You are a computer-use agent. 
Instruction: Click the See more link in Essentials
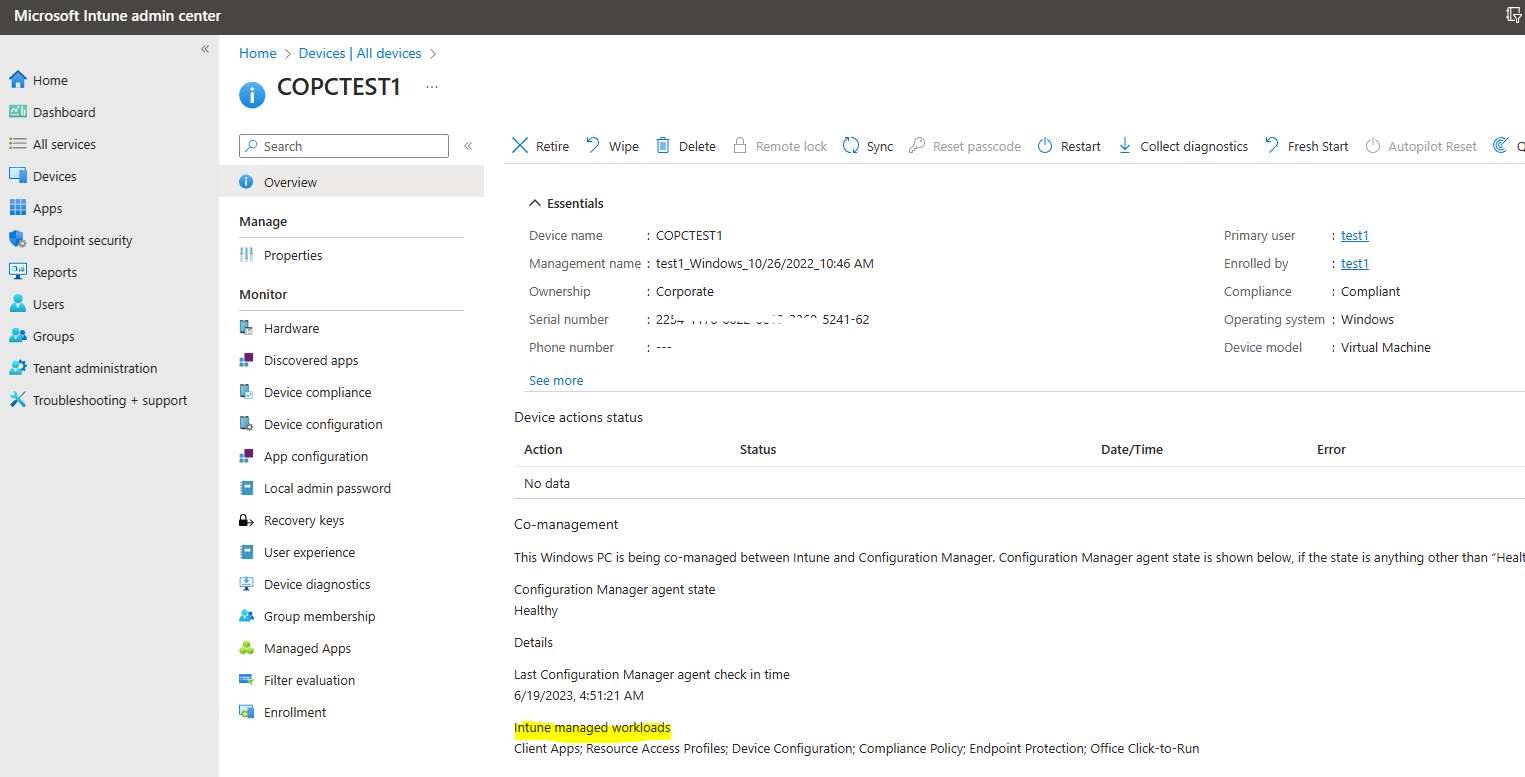click(x=556, y=380)
